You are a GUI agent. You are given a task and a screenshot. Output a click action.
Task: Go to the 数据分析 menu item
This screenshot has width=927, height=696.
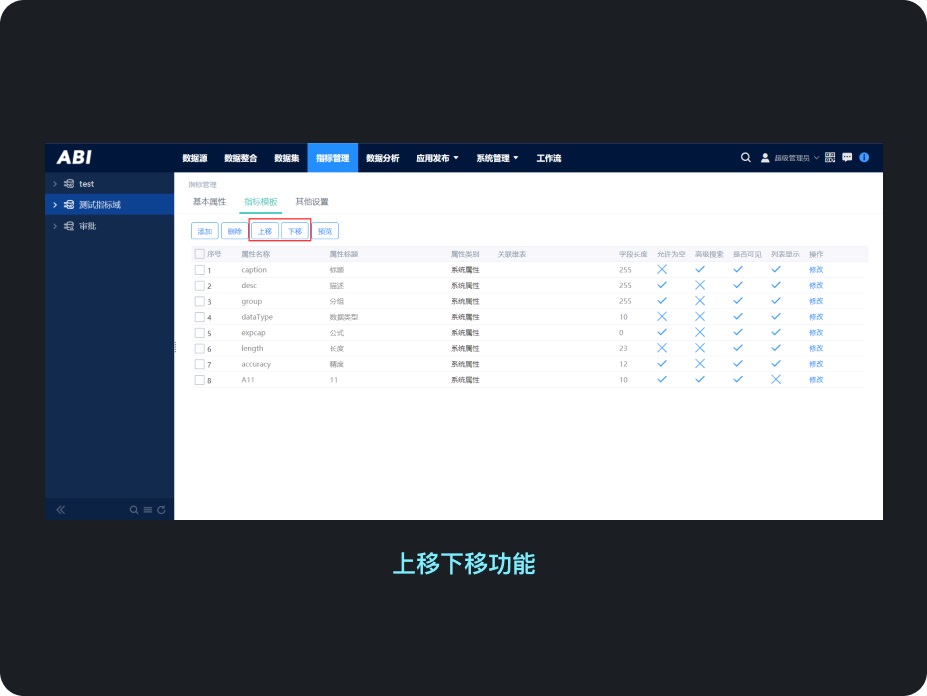(382, 158)
